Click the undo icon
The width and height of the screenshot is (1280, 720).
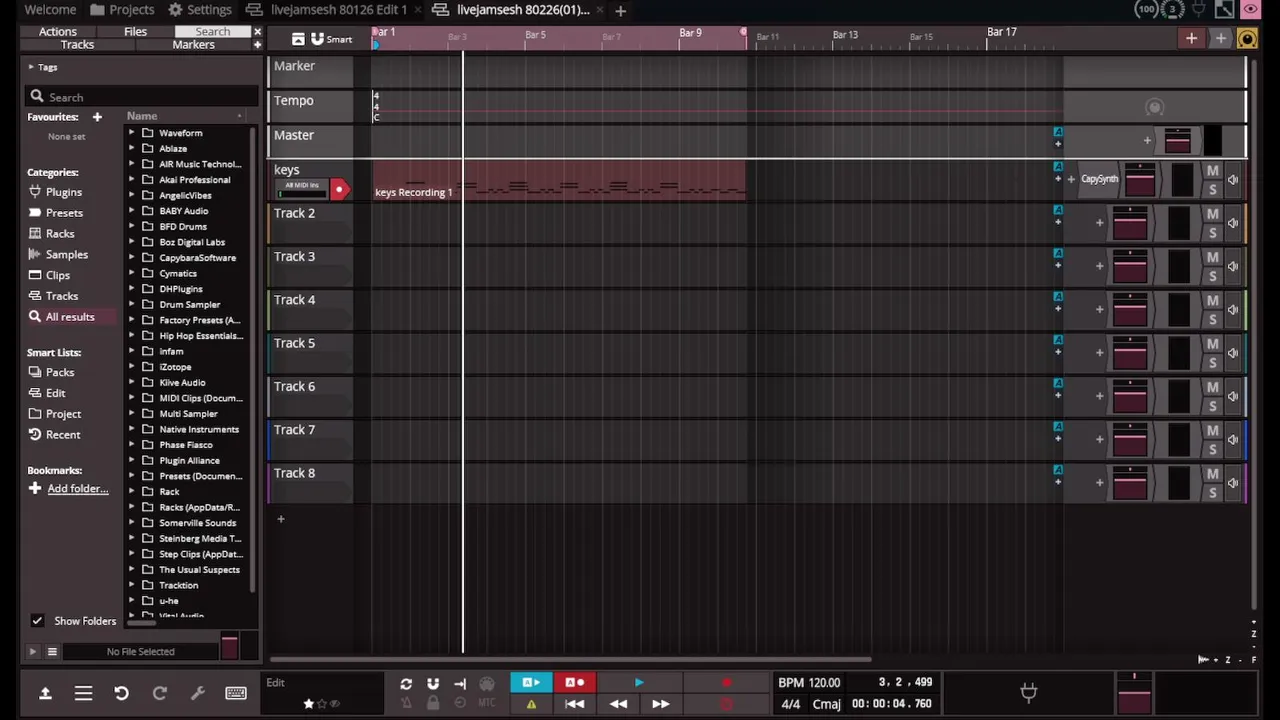tap(121, 693)
